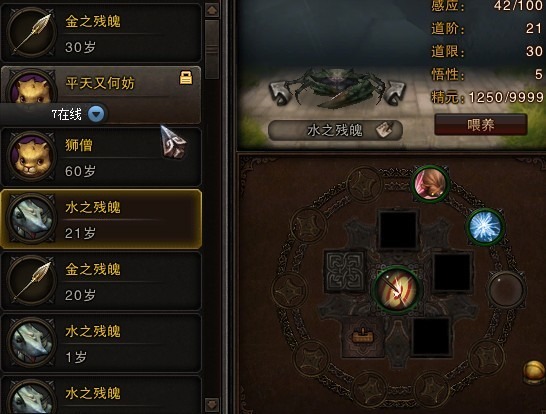Click the pet list scrollbar thumb
Viewport: 546px width, 414px height.
coord(212,49)
